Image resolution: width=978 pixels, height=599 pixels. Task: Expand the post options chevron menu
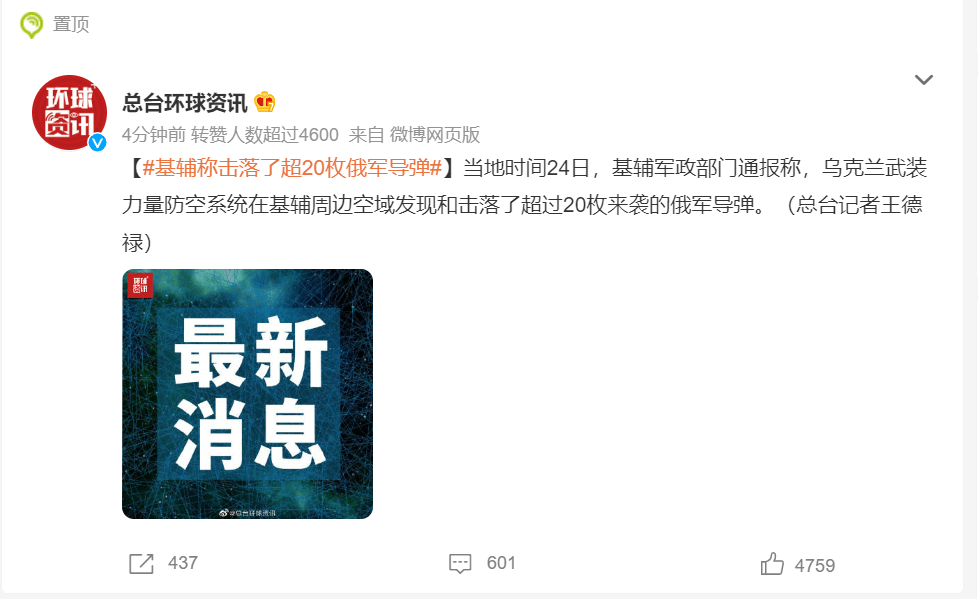[x=923, y=80]
